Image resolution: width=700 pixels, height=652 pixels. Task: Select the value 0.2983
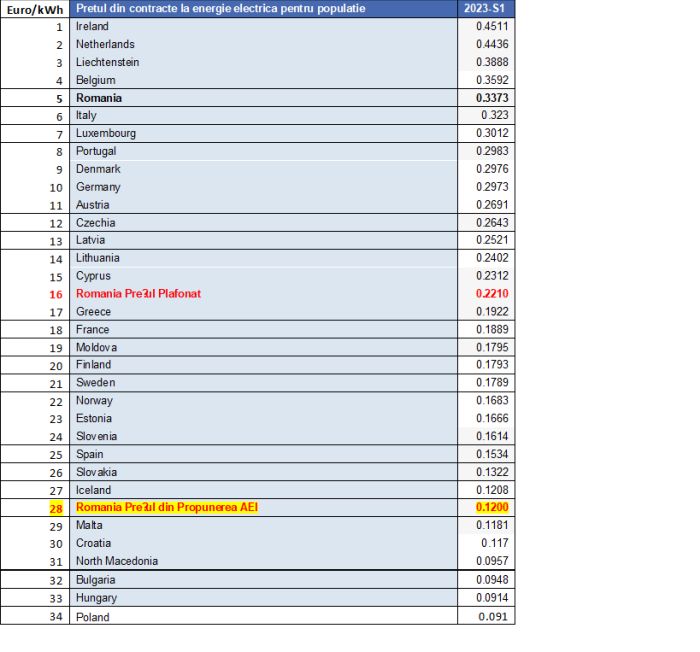(x=492, y=151)
